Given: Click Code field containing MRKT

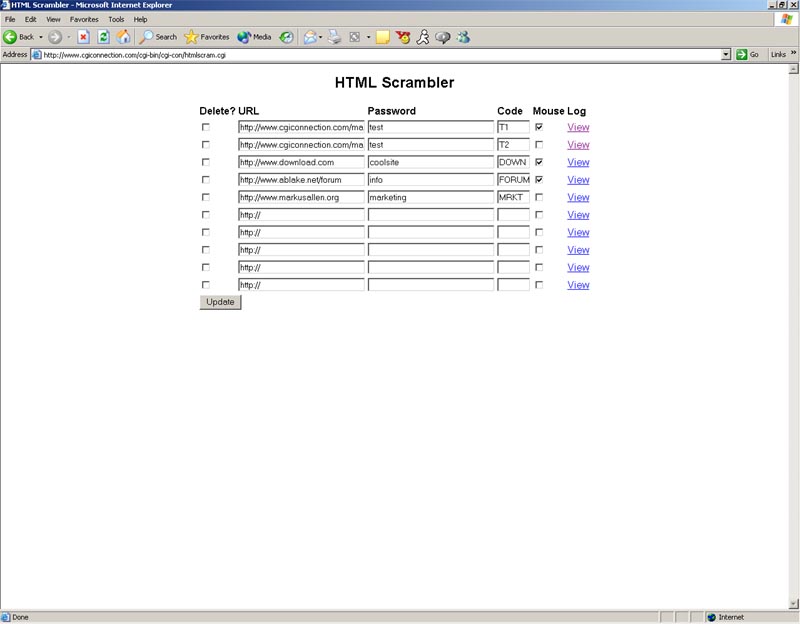Looking at the screenshot, I should (x=513, y=197).
